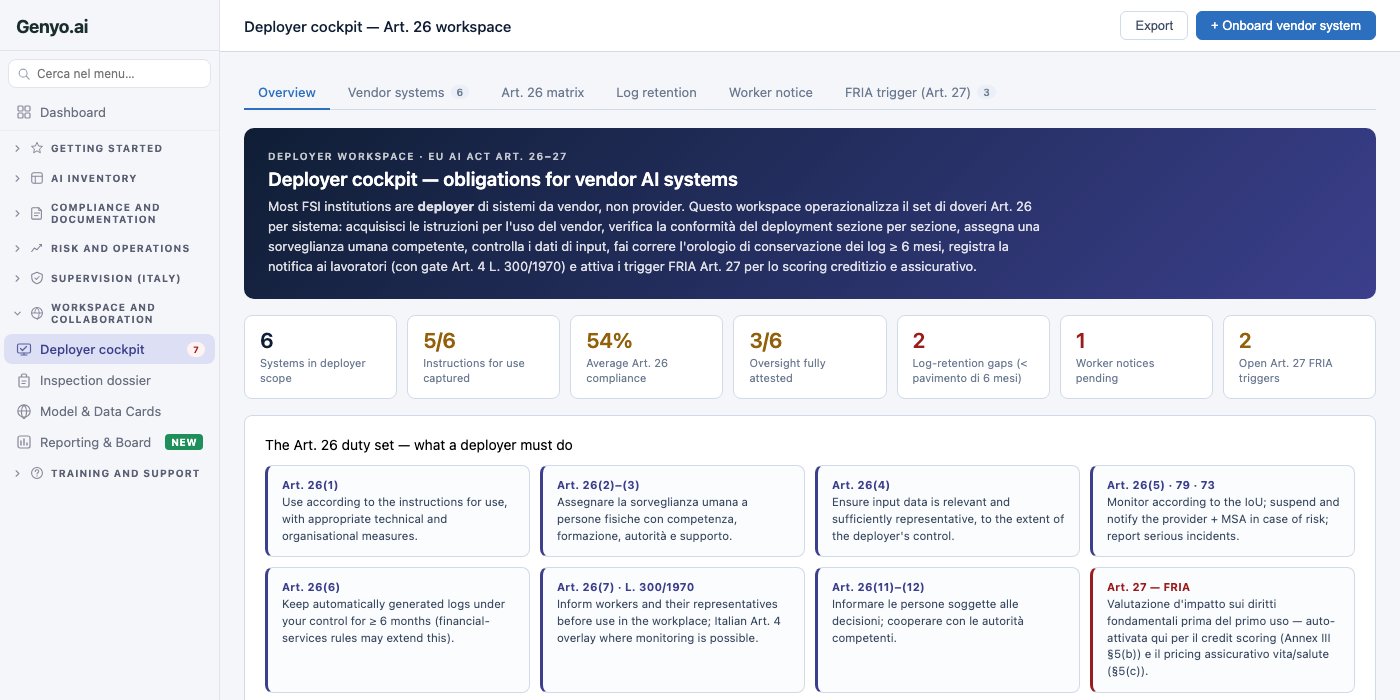Click the Average Art. 26 compliance card

(x=646, y=357)
